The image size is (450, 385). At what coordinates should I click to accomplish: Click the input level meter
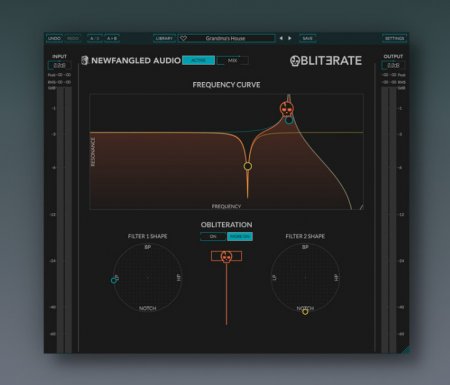pyautogui.click(x=64, y=219)
